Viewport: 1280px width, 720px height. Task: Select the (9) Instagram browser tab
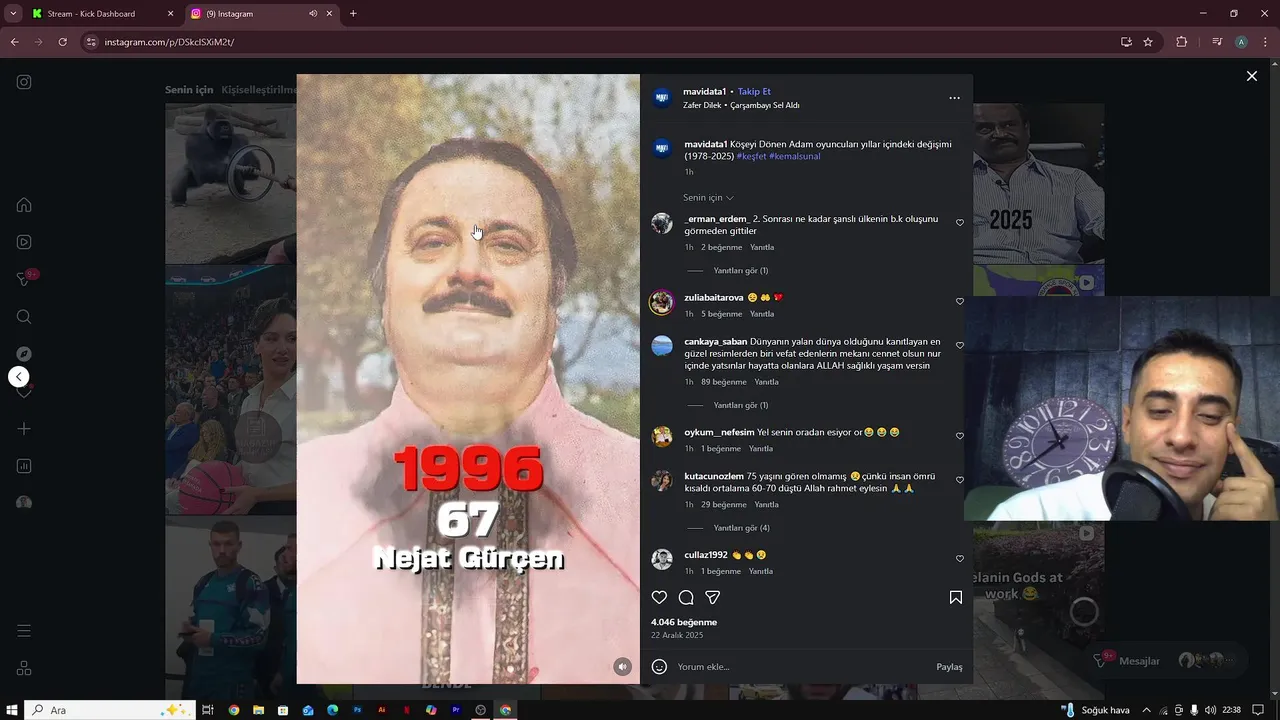click(263, 14)
